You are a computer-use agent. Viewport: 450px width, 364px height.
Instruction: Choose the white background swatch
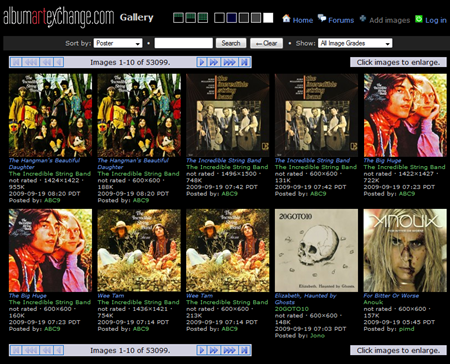tap(268, 18)
